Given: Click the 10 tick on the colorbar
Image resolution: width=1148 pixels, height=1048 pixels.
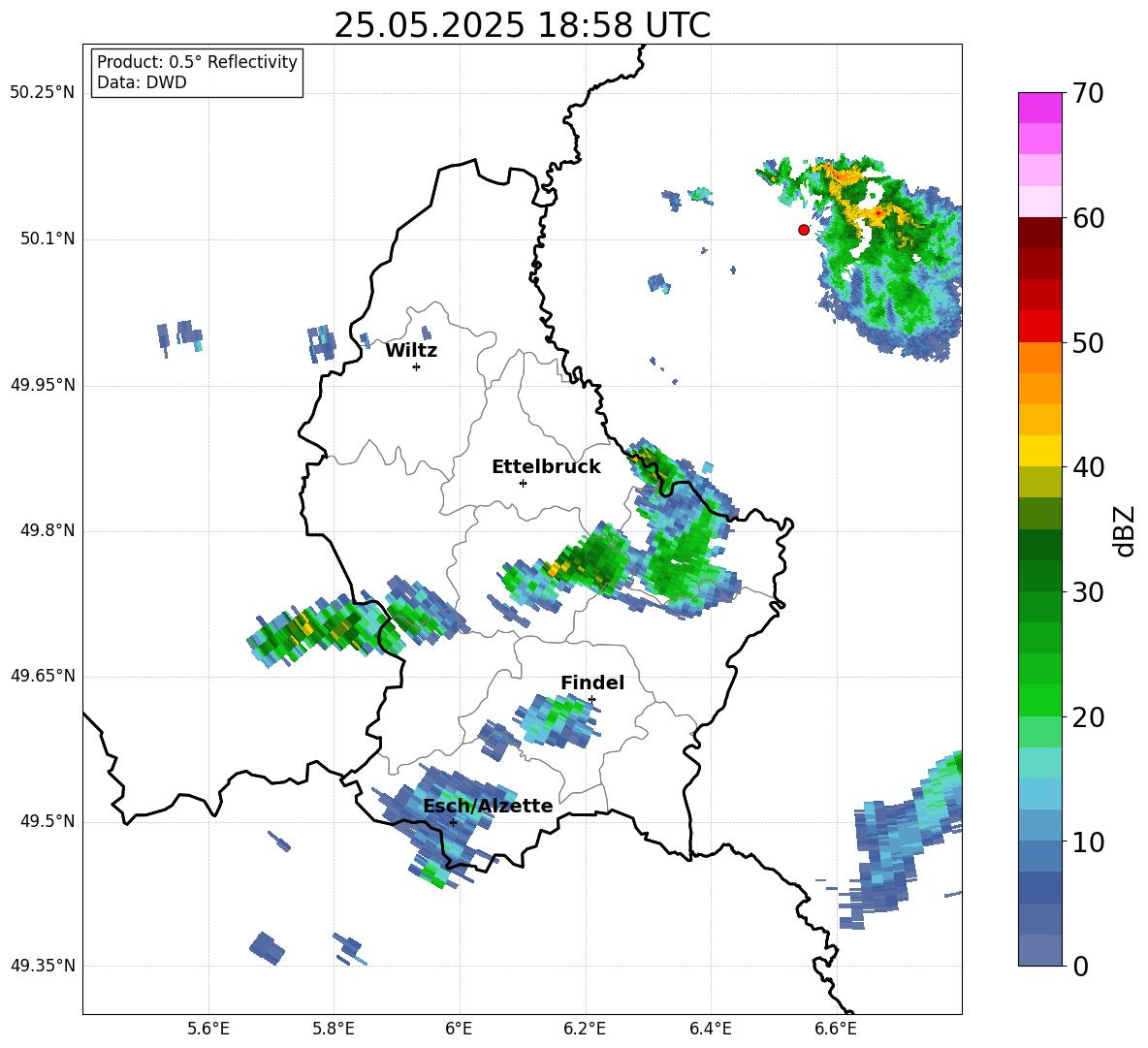Looking at the screenshot, I should pyautogui.click(x=1088, y=842).
